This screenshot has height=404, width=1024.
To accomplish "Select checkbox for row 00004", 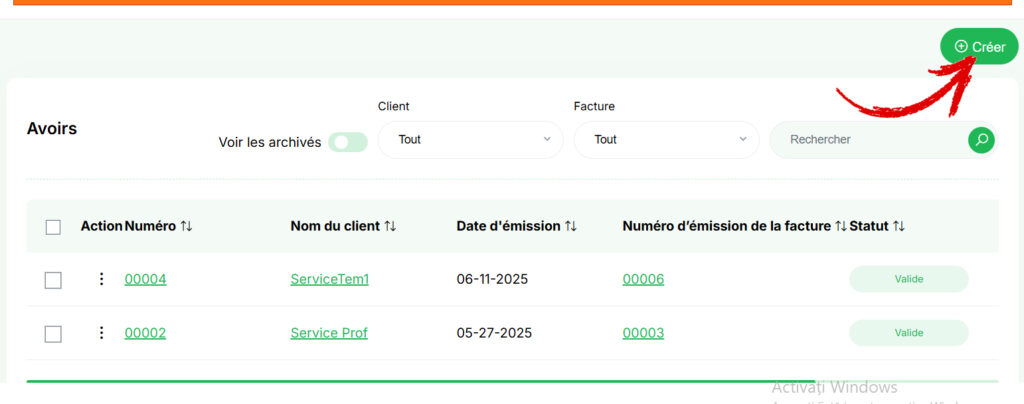I will coord(53,281).
